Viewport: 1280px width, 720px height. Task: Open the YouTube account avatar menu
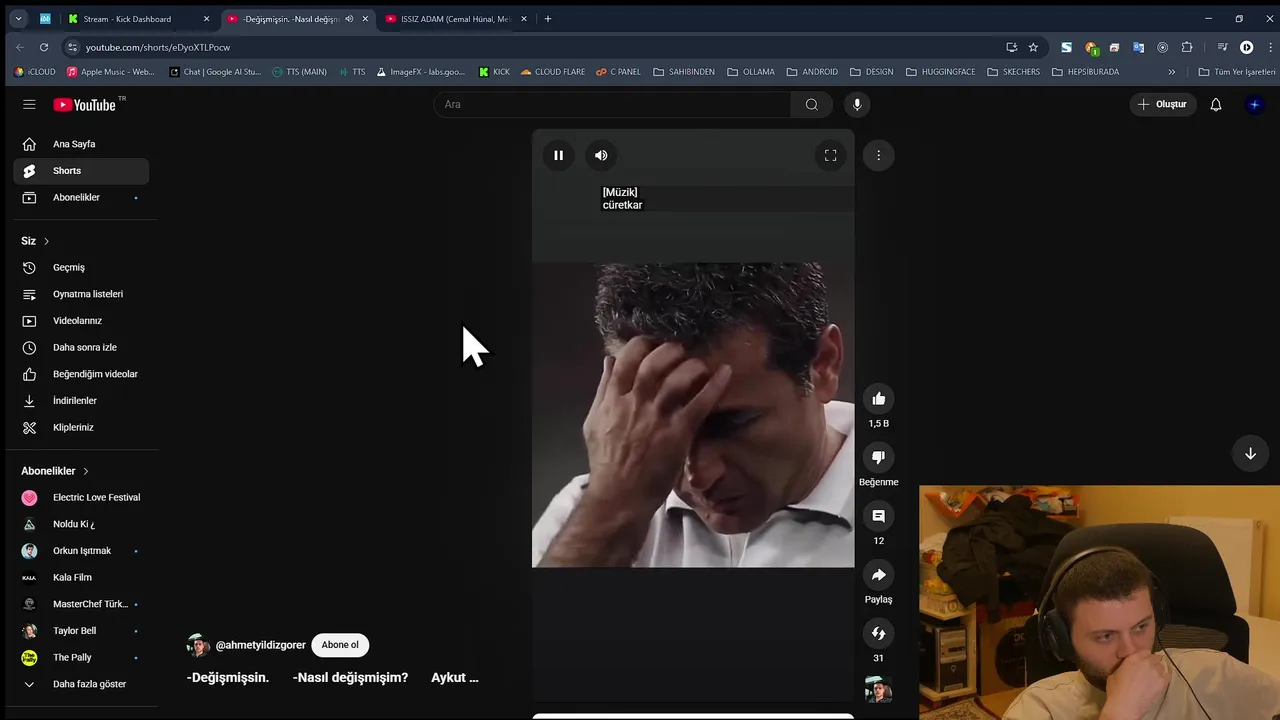pos(1255,104)
